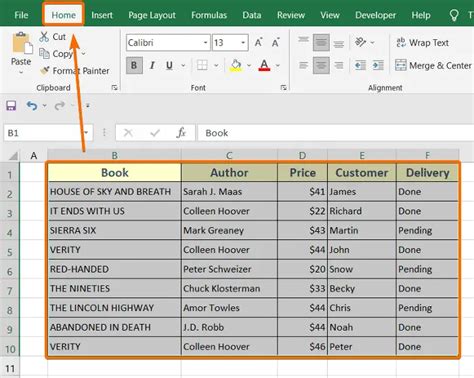
Task: Open Font group dialog launcher
Action: (x=283, y=88)
